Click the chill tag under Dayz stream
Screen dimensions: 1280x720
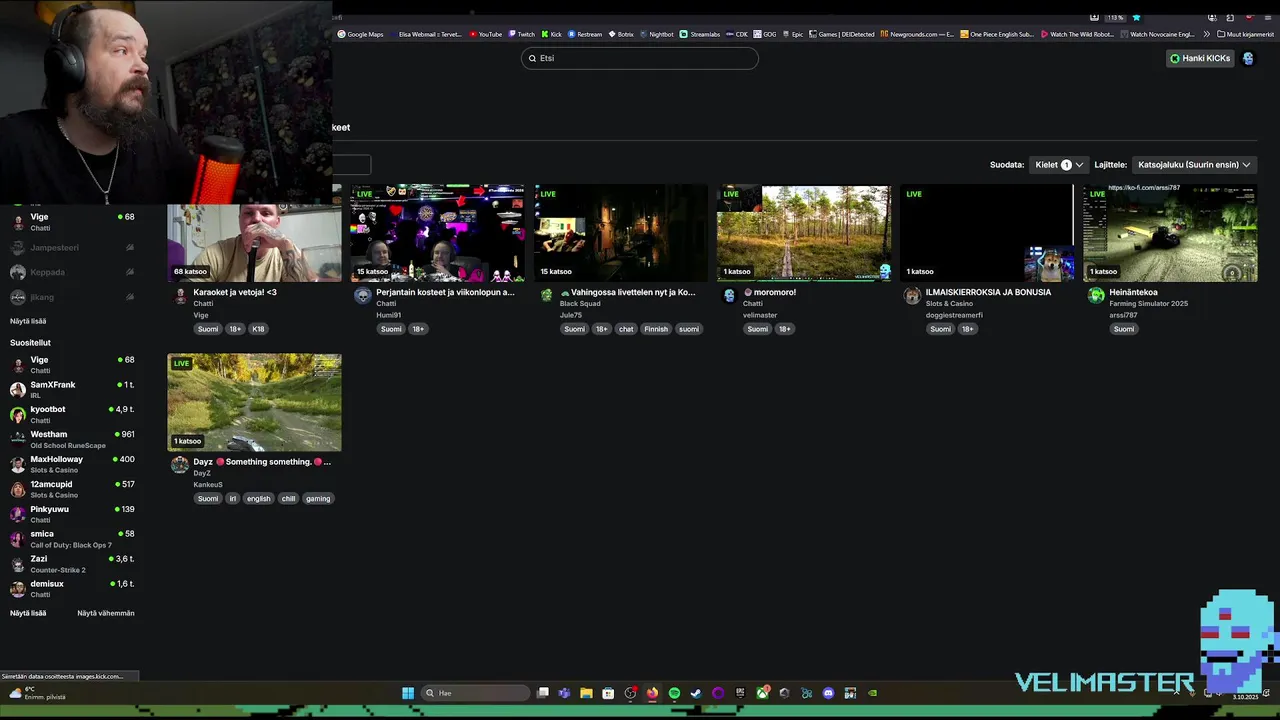288,499
